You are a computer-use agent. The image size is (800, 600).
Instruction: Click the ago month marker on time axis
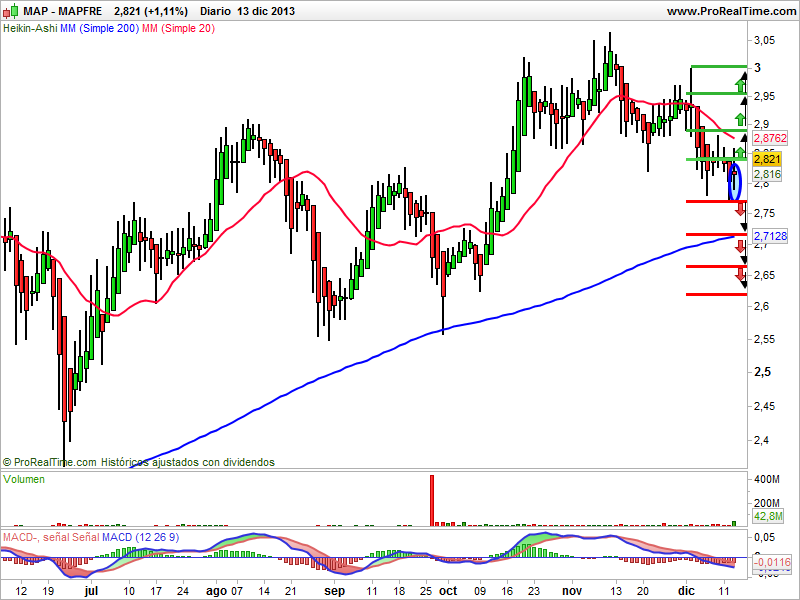pos(216,591)
